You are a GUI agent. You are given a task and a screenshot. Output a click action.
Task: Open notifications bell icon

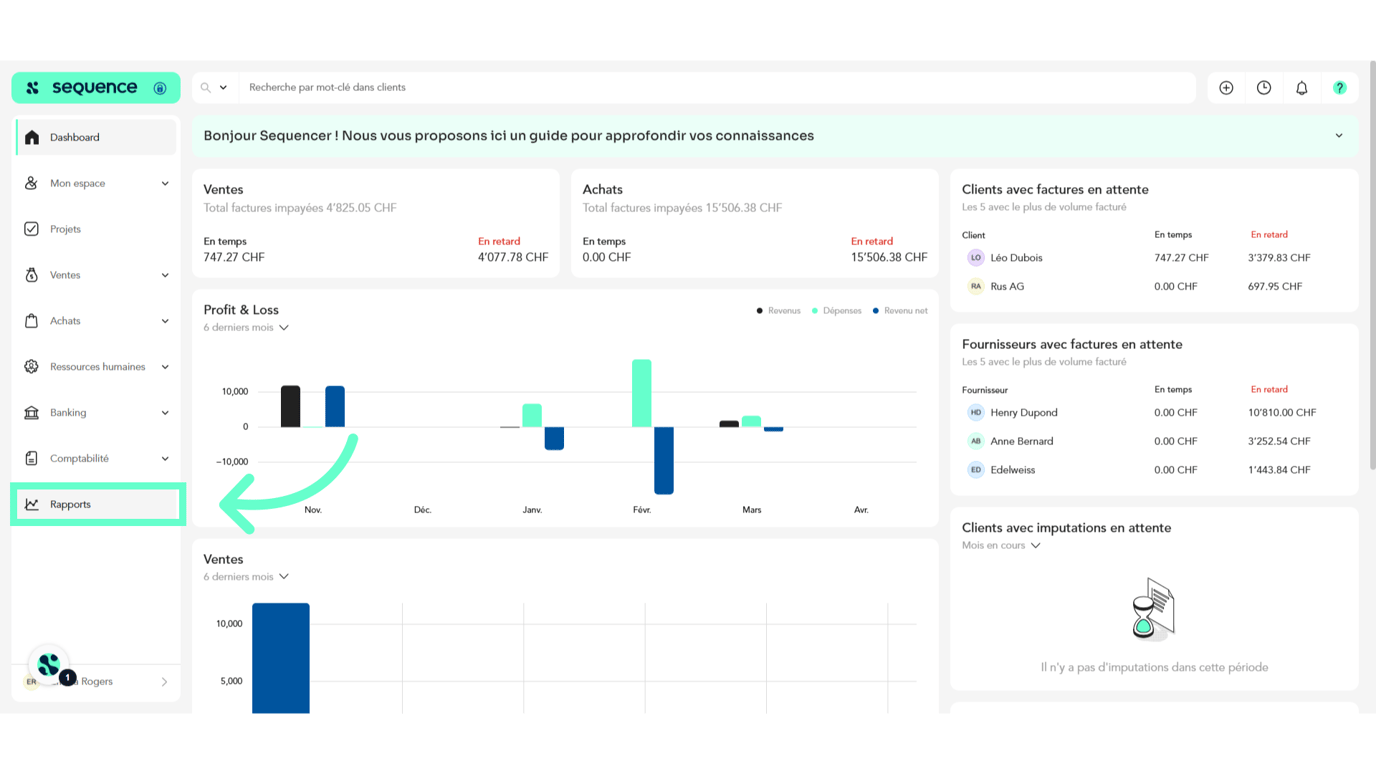[1302, 88]
